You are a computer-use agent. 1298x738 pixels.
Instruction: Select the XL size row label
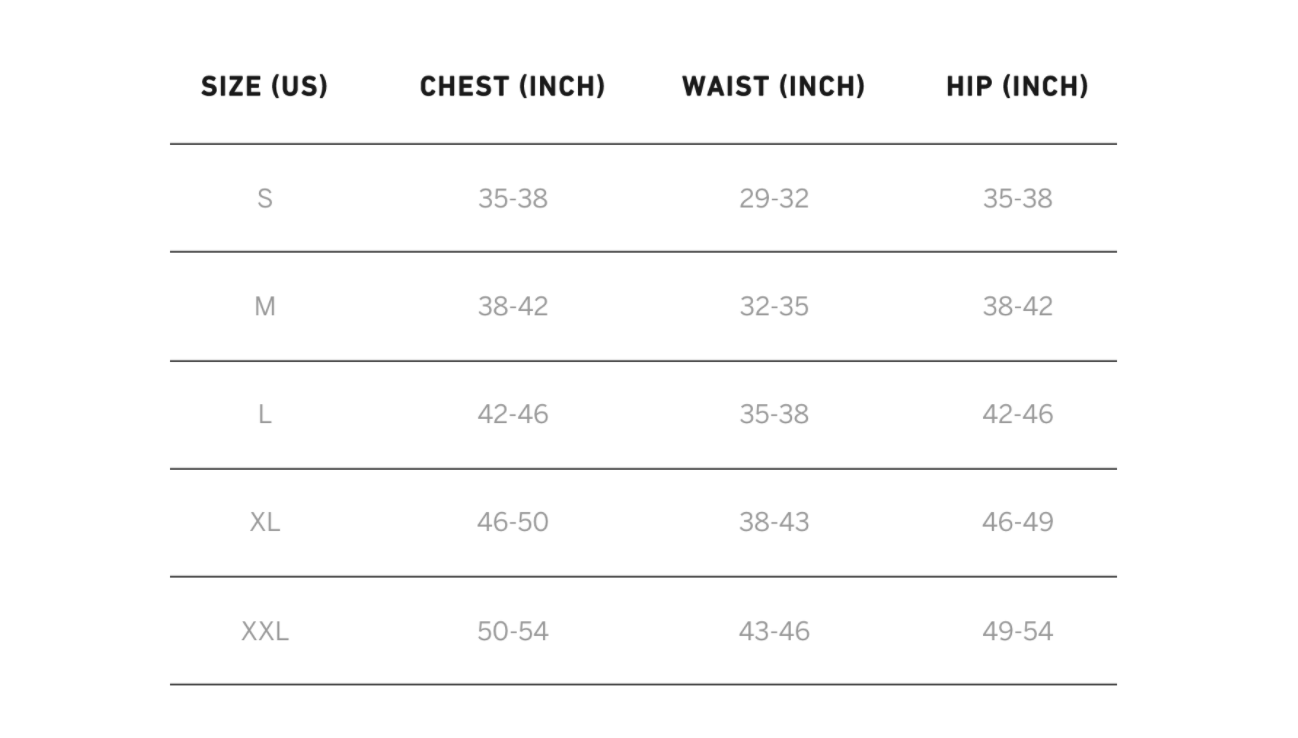[265, 522]
